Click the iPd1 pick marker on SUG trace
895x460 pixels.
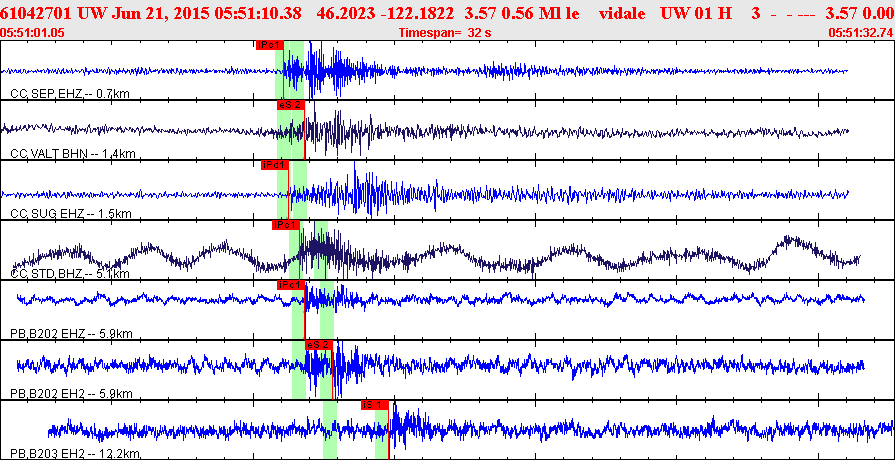tap(274, 165)
